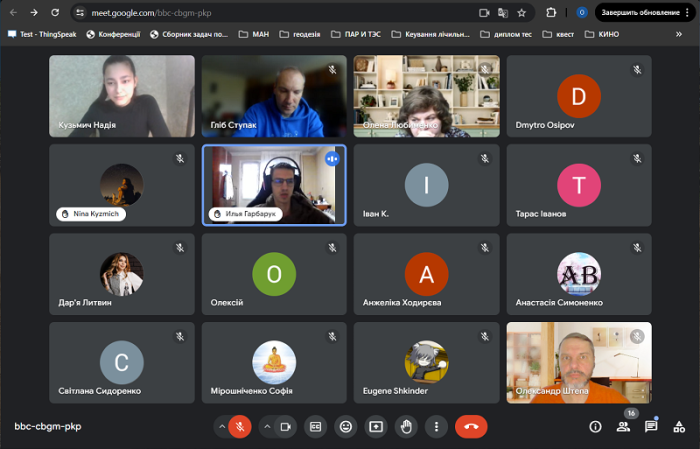Expand microphone audio settings arrow

pyautogui.click(x=221, y=426)
